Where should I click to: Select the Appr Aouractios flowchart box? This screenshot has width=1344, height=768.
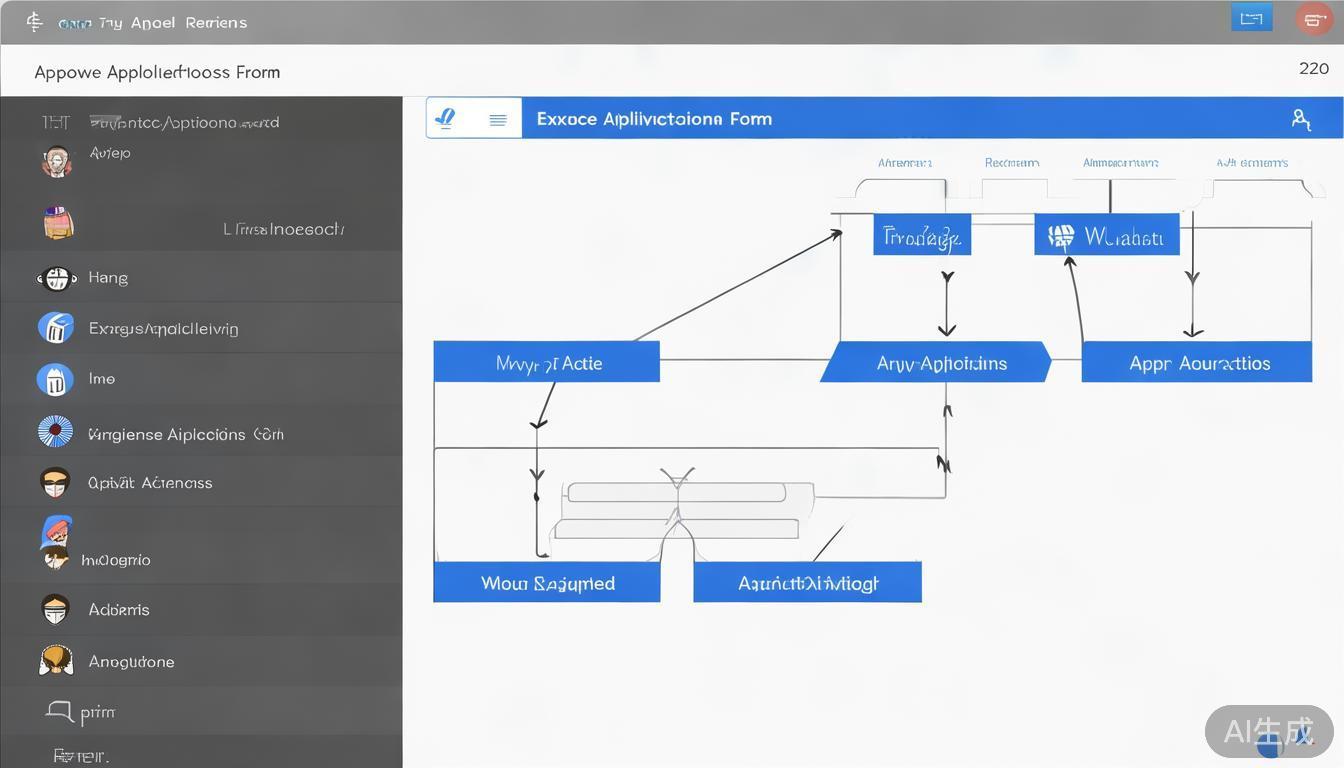point(1197,362)
